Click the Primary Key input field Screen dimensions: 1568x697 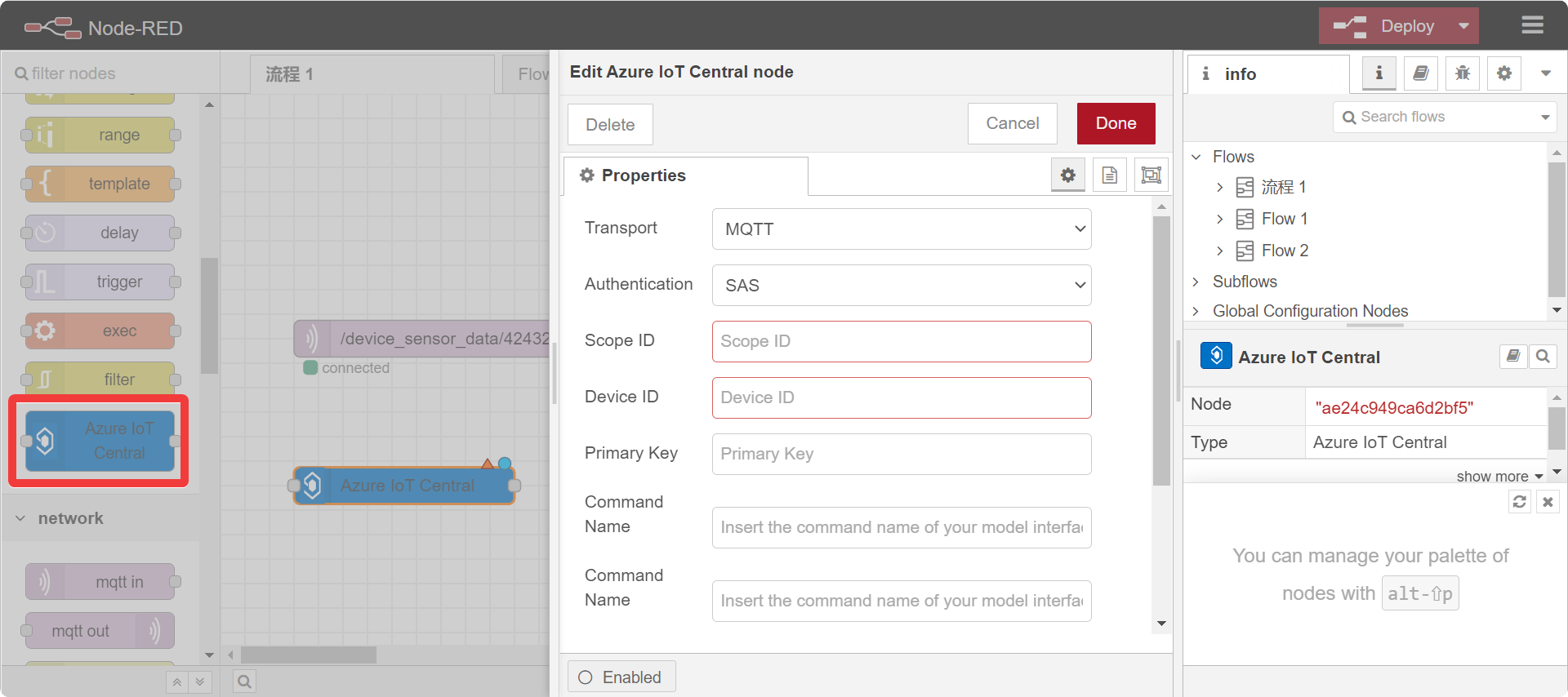coord(902,454)
